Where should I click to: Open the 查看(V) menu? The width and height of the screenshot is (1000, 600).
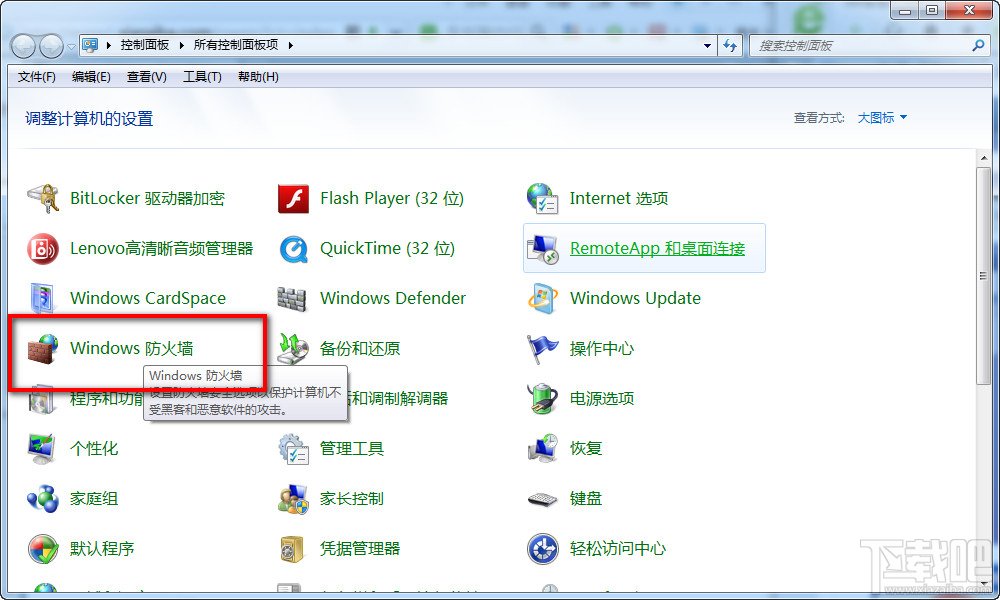pos(147,77)
